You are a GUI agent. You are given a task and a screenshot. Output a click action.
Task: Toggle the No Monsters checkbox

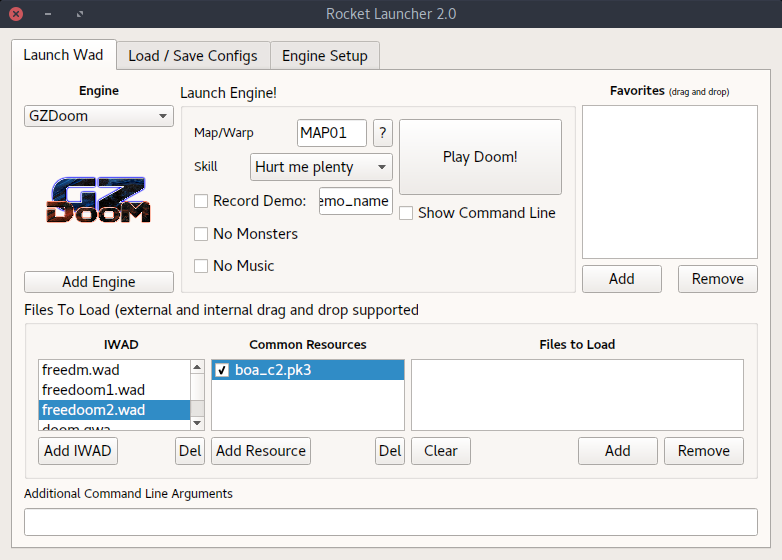[x=201, y=234]
